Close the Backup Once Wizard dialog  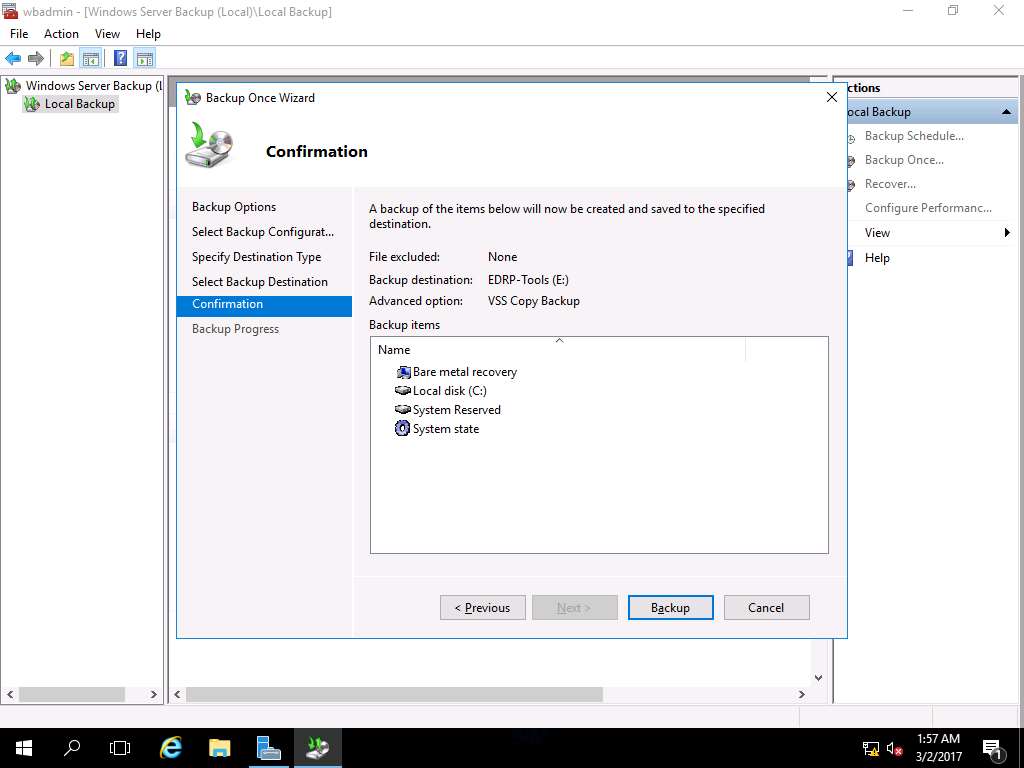click(831, 97)
